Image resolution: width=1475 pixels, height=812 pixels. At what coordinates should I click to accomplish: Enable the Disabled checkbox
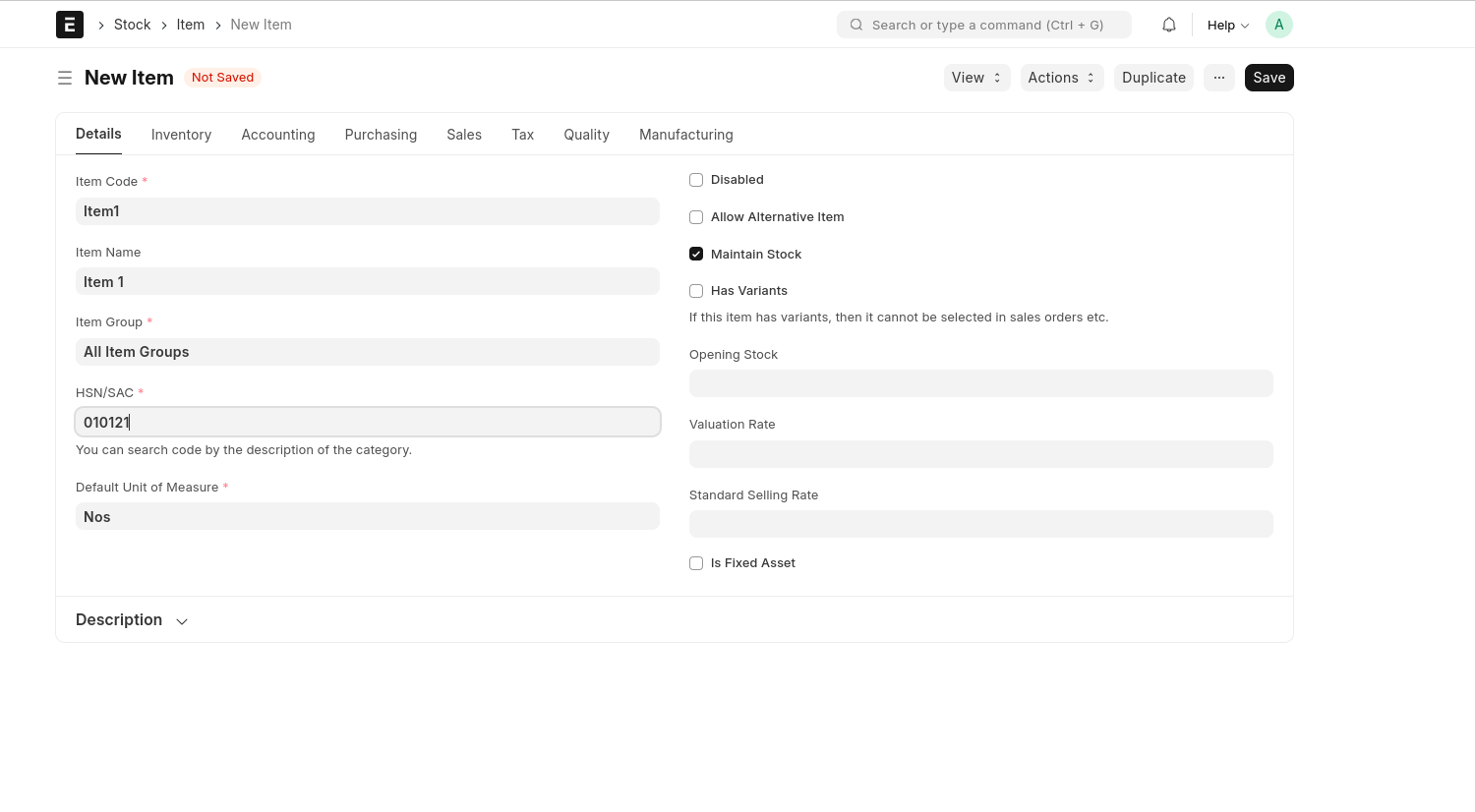click(x=696, y=180)
